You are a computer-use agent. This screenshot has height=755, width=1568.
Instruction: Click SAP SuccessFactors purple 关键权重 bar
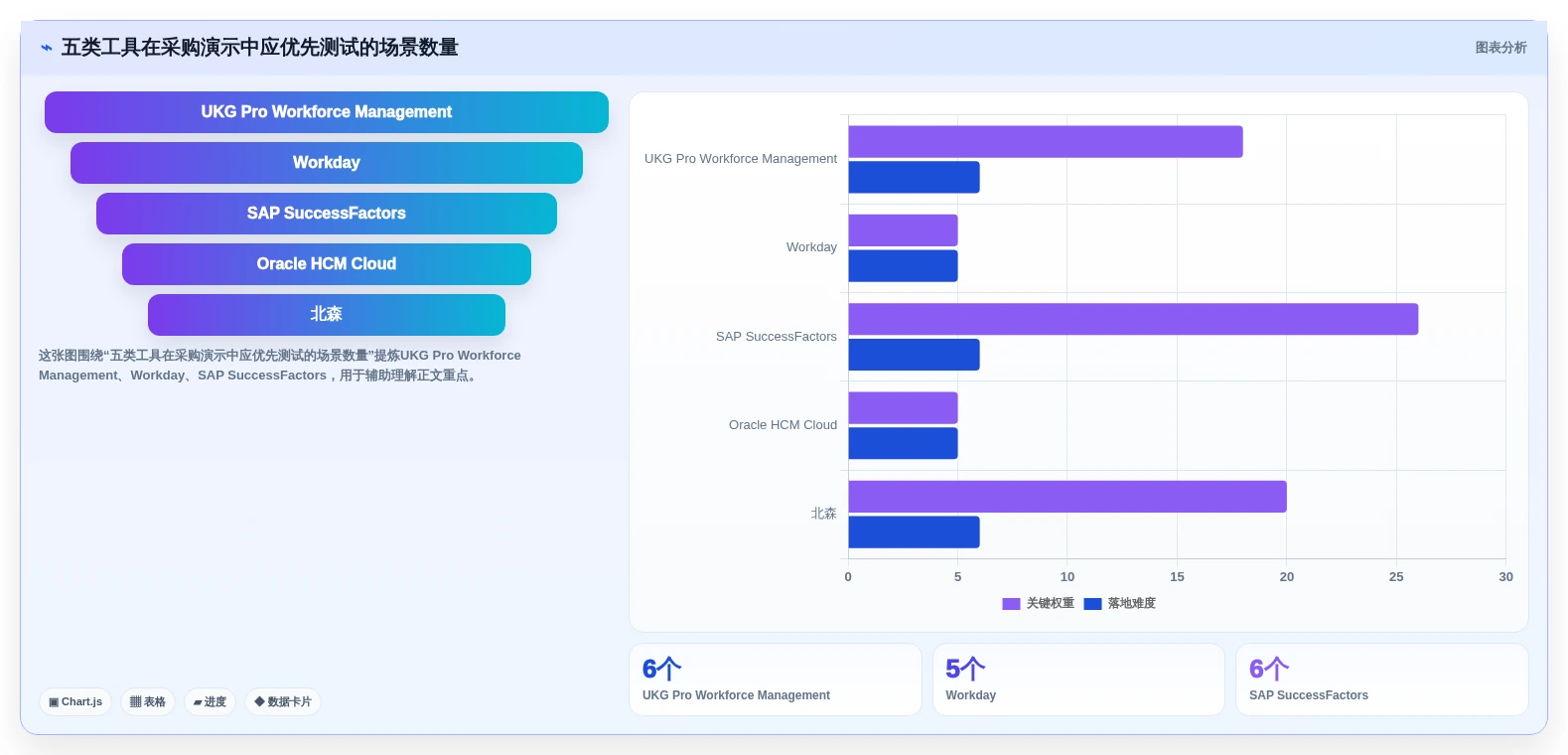1133,319
